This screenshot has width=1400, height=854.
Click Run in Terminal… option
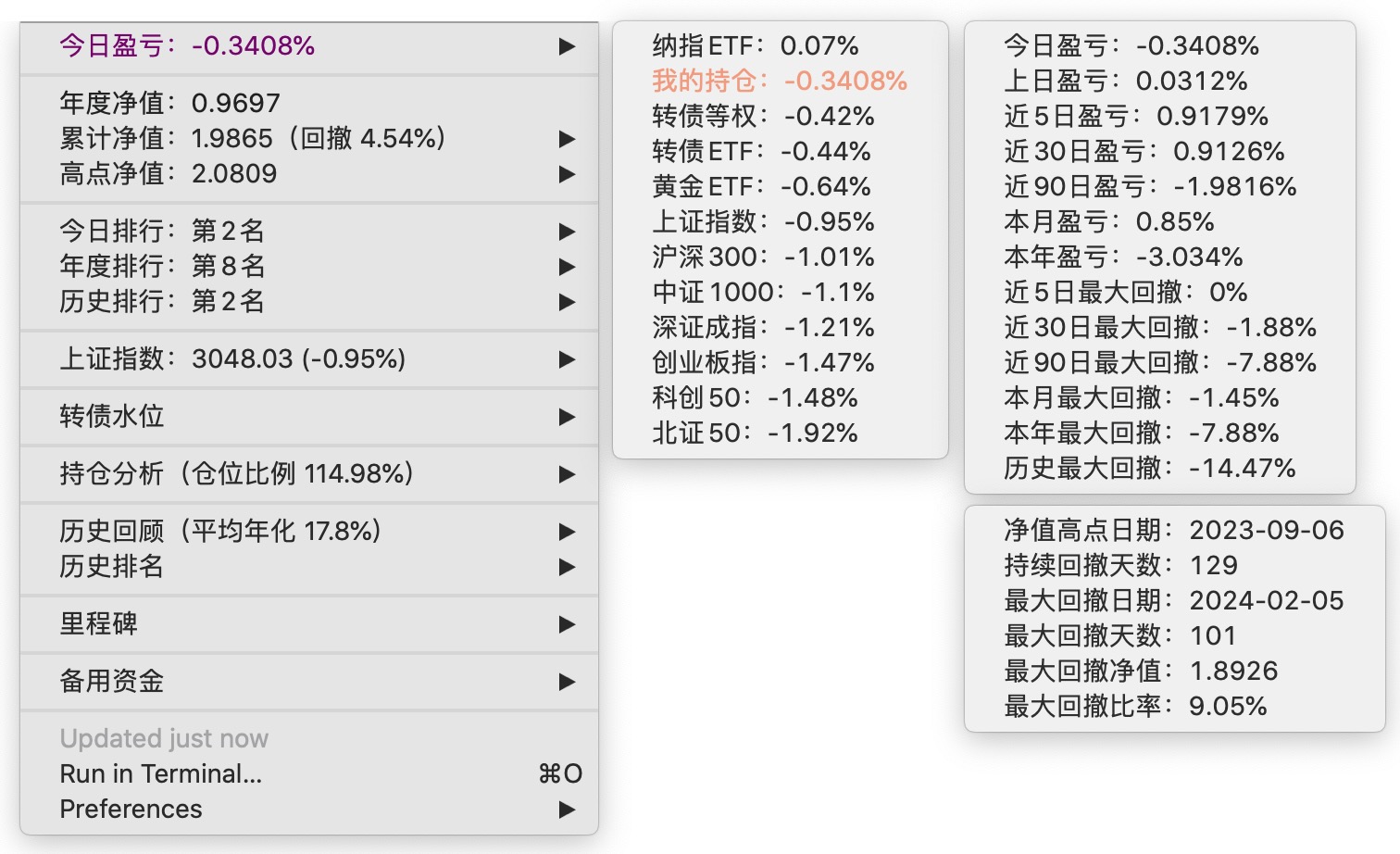click(161, 773)
